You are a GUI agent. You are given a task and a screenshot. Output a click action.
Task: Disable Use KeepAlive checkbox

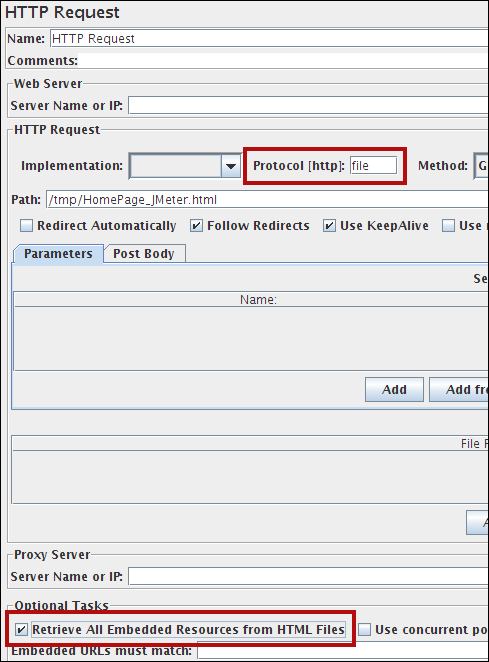[329, 226]
